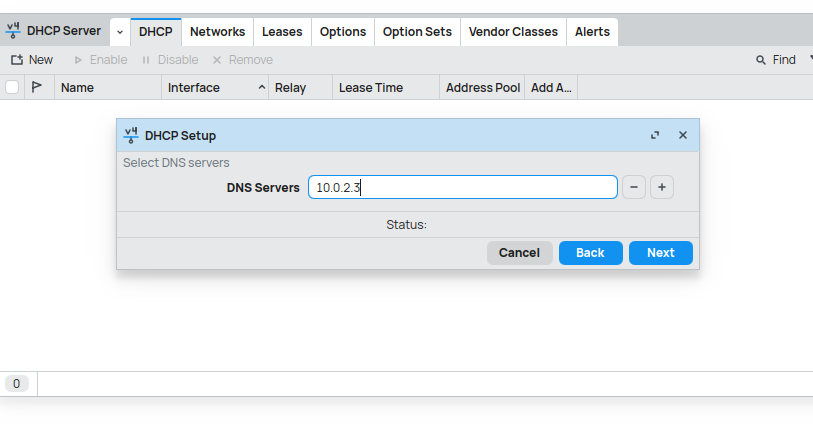Add another DNS server with plus button
Image resolution: width=813 pixels, height=426 pixels.
[662, 187]
